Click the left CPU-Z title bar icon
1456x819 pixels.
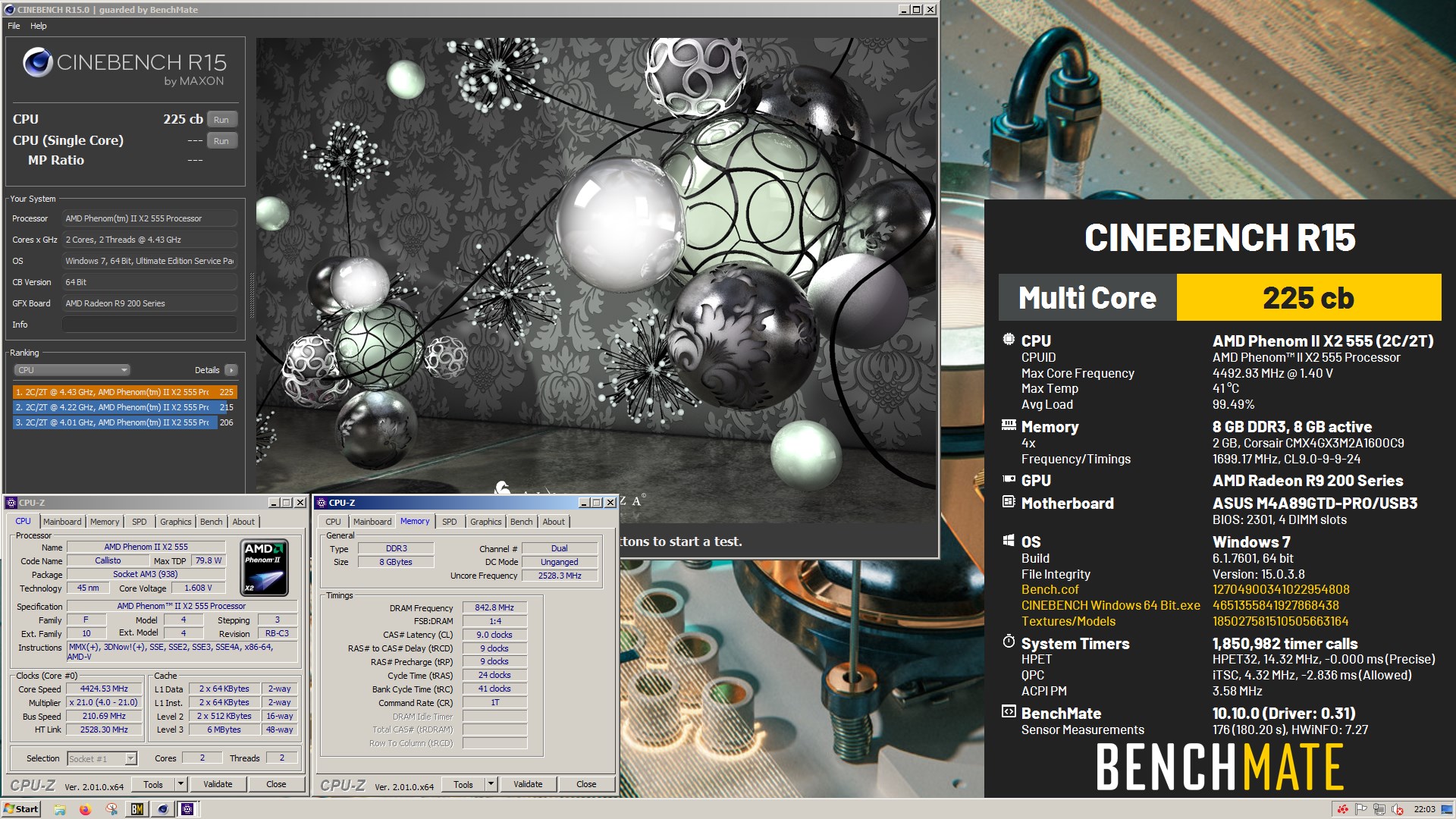click(11, 503)
